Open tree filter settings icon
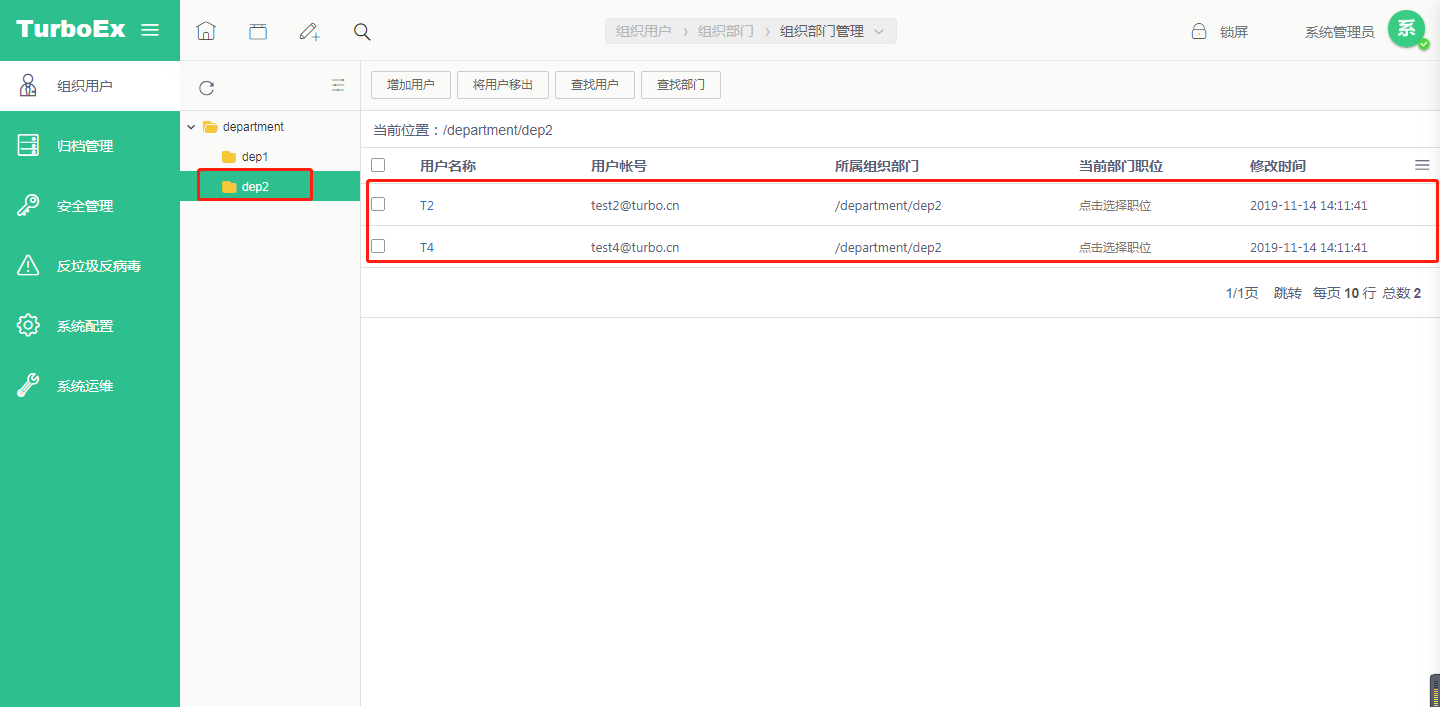Image resolution: width=1440 pixels, height=707 pixels. point(338,86)
